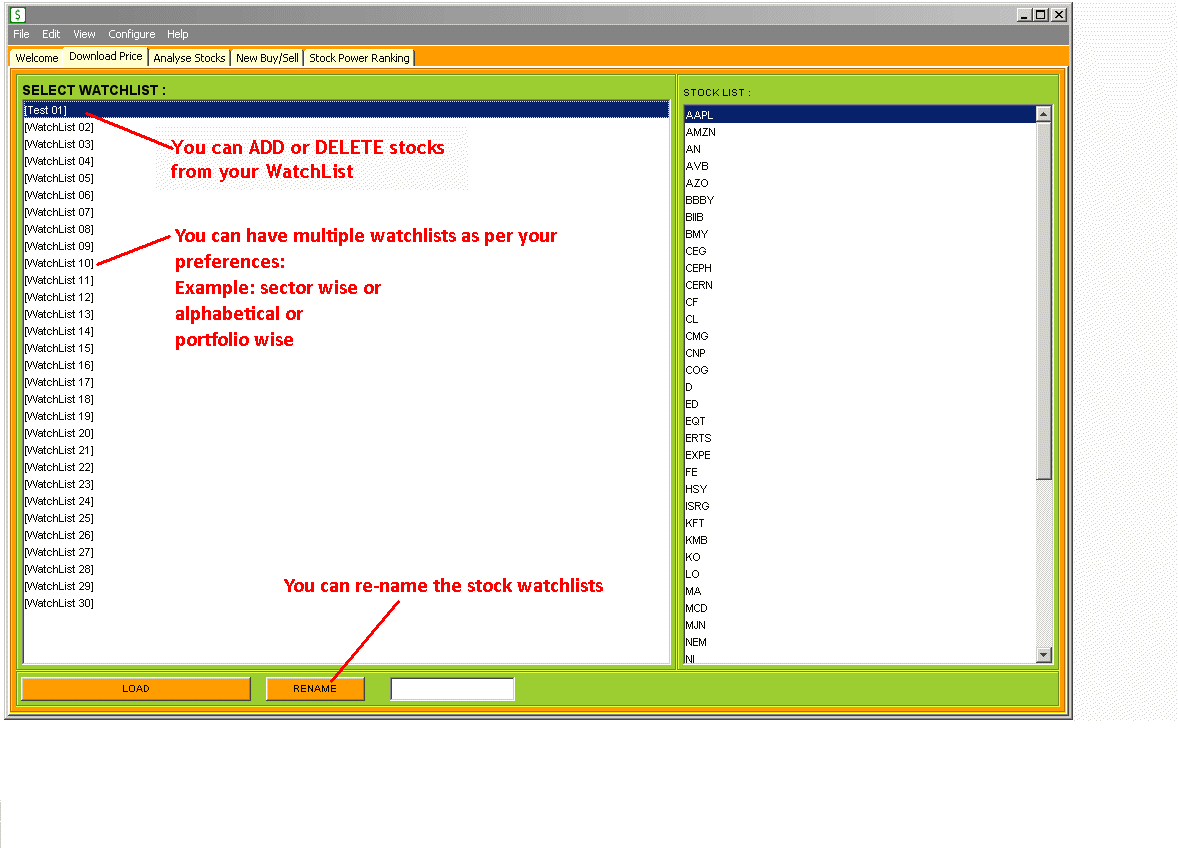Select [WatchList 20] in the list

(346, 433)
